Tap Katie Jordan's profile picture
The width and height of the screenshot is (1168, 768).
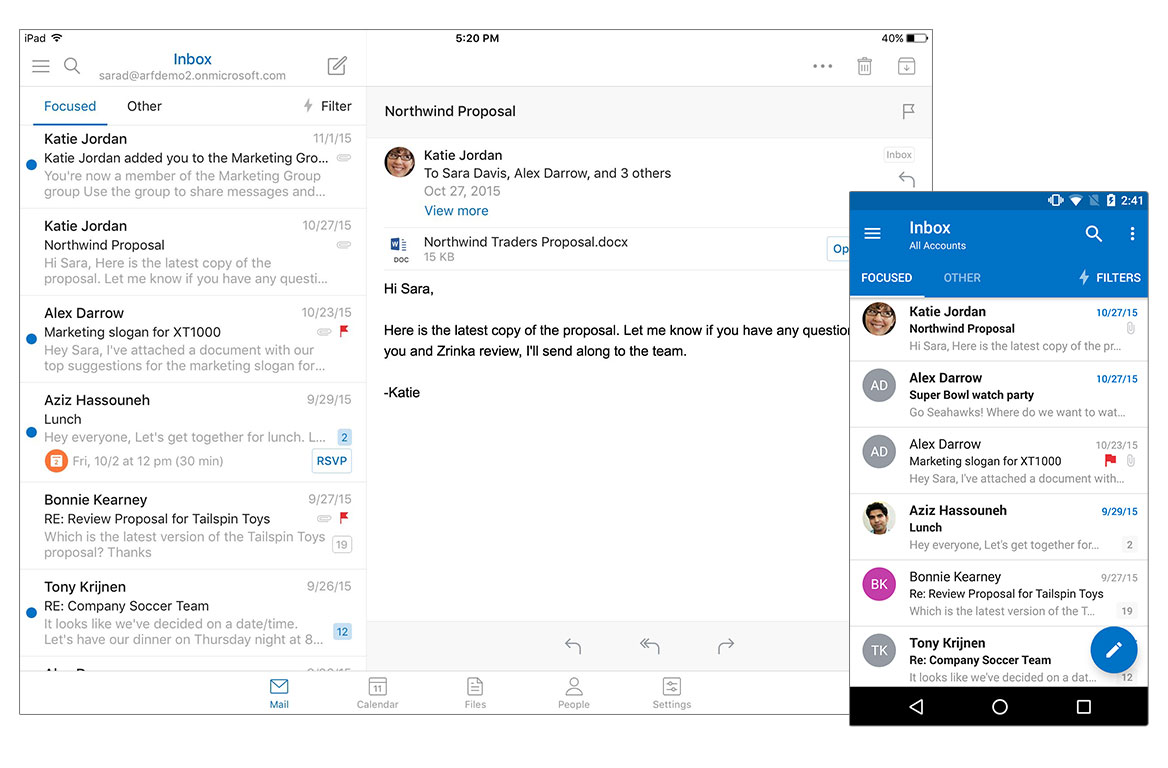point(399,162)
